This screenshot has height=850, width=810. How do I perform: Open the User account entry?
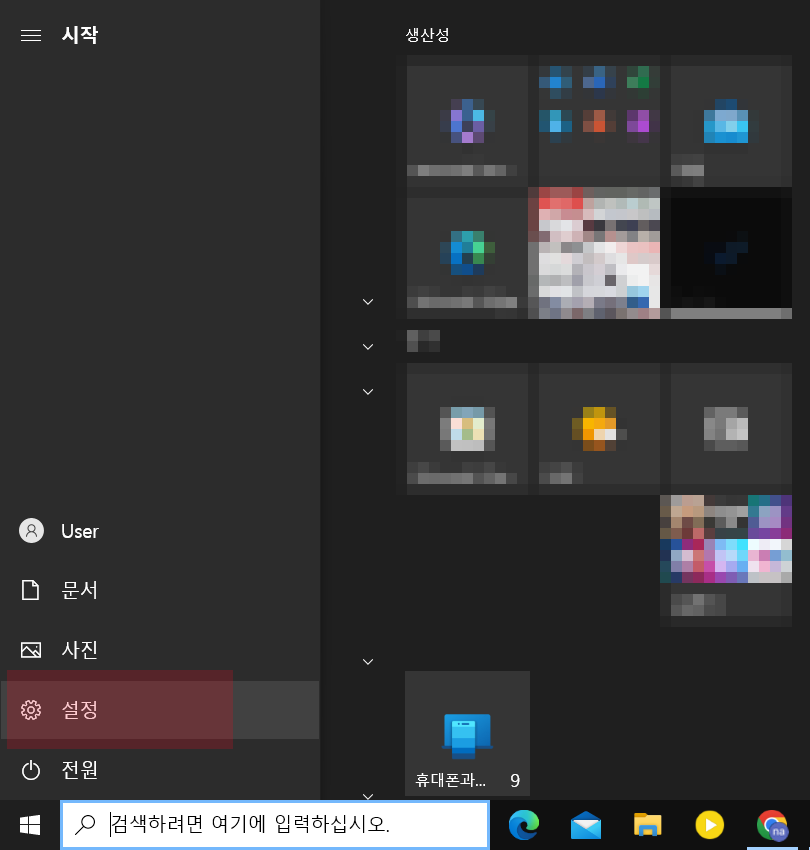(x=160, y=531)
